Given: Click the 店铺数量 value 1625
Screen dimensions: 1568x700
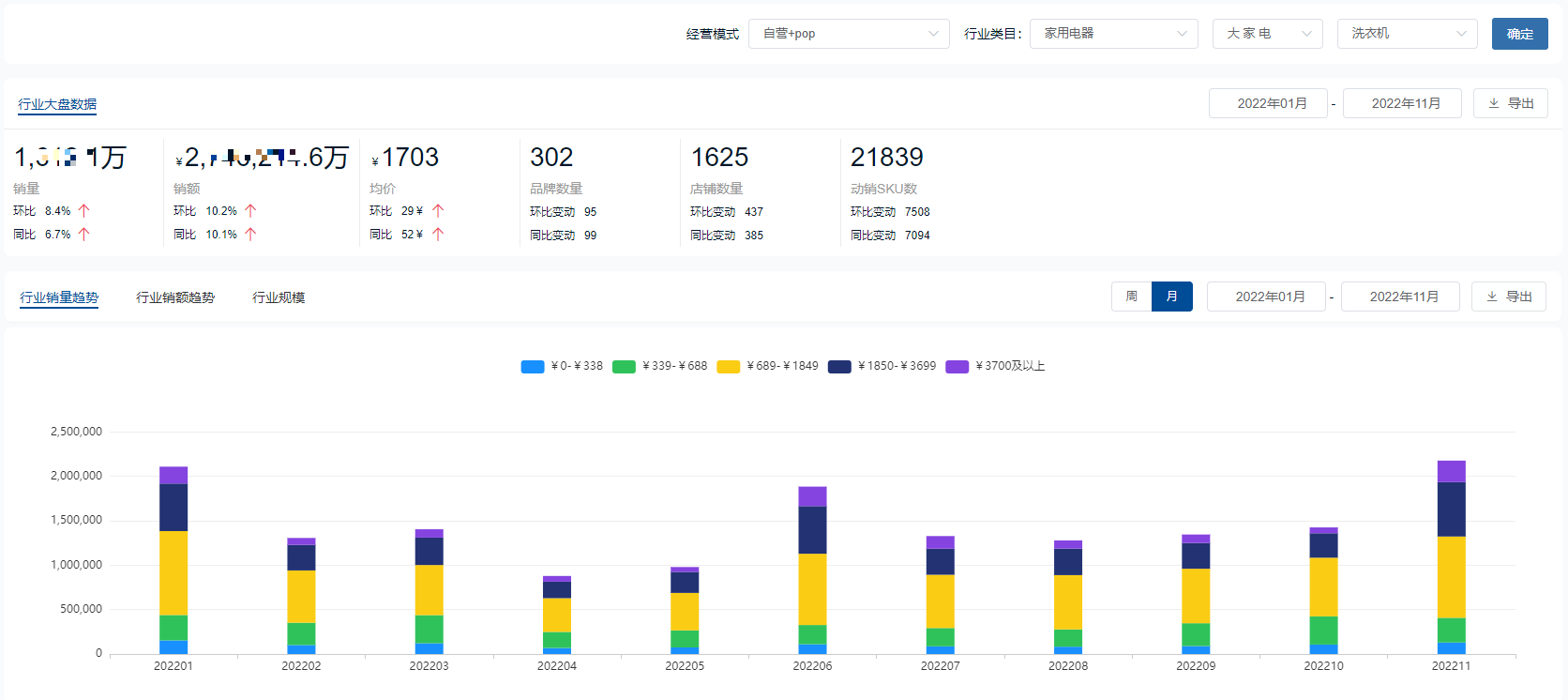Looking at the screenshot, I should pyautogui.click(x=719, y=157).
